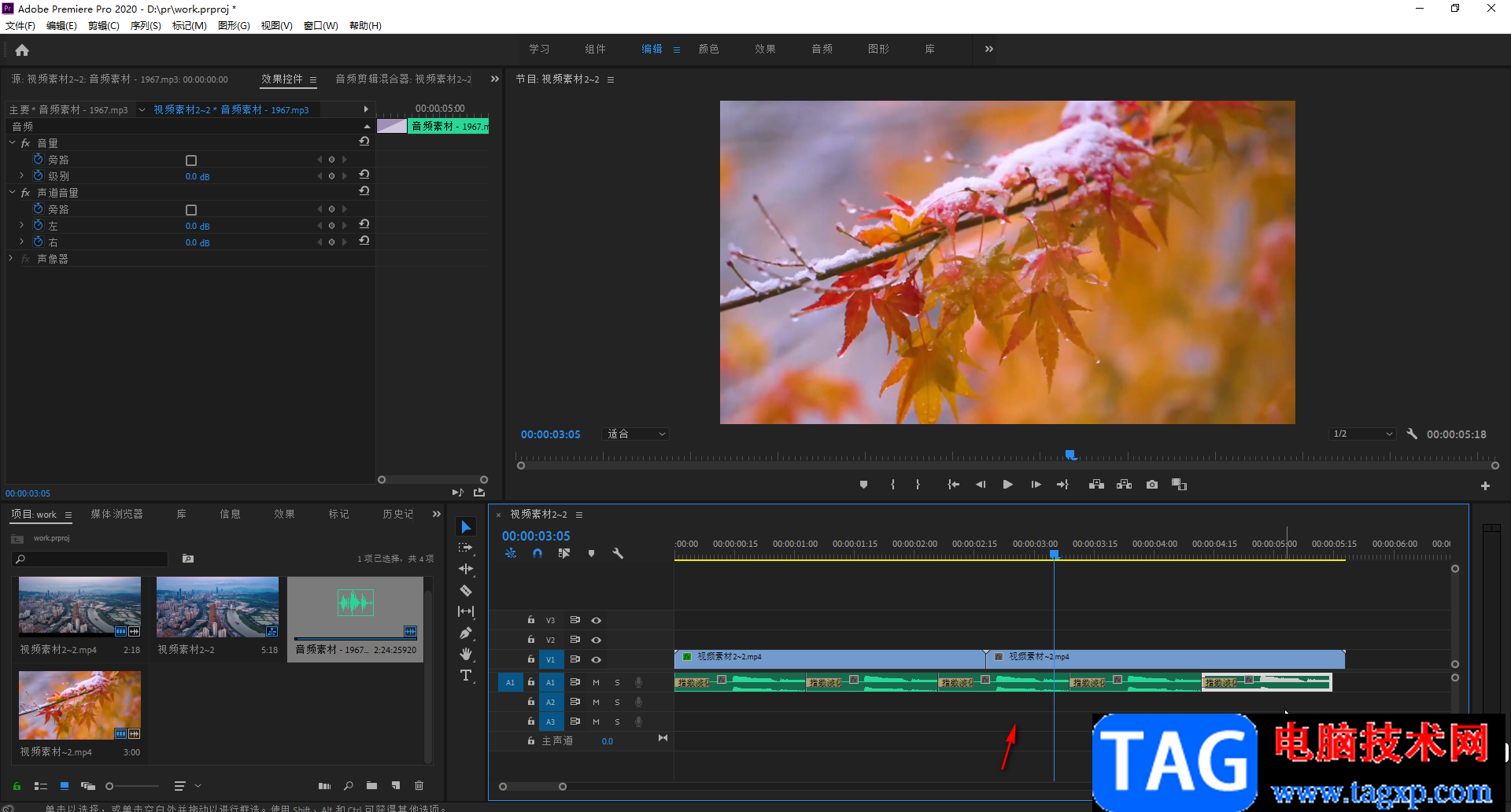
Task: Switch project panel to list view
Action: [41, 786]
